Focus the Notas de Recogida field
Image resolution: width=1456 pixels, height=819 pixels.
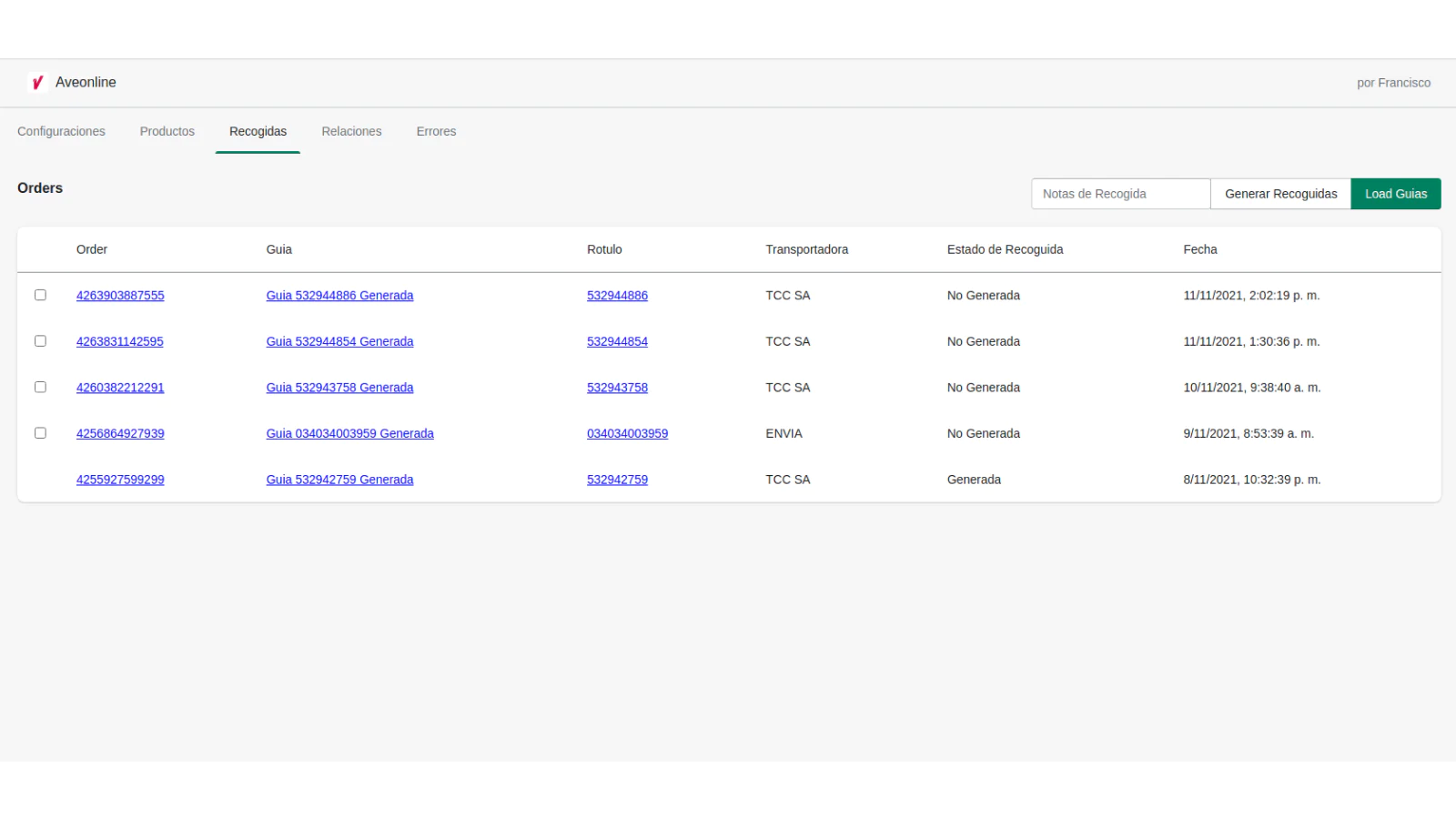coord(1120,194)
